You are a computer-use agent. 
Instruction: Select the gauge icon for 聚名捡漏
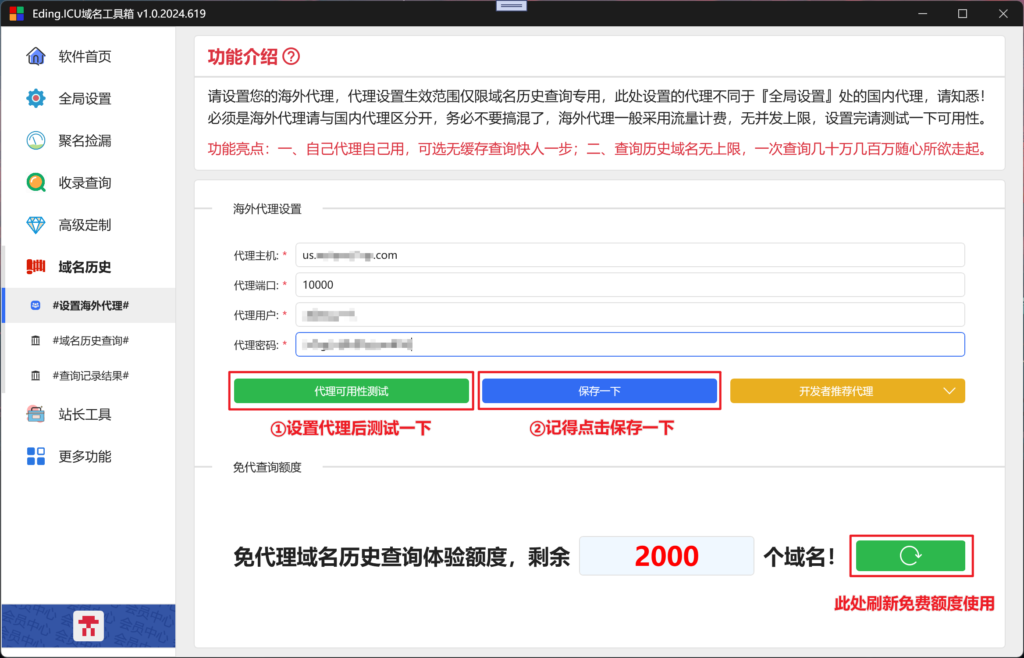tap(36, 140)
